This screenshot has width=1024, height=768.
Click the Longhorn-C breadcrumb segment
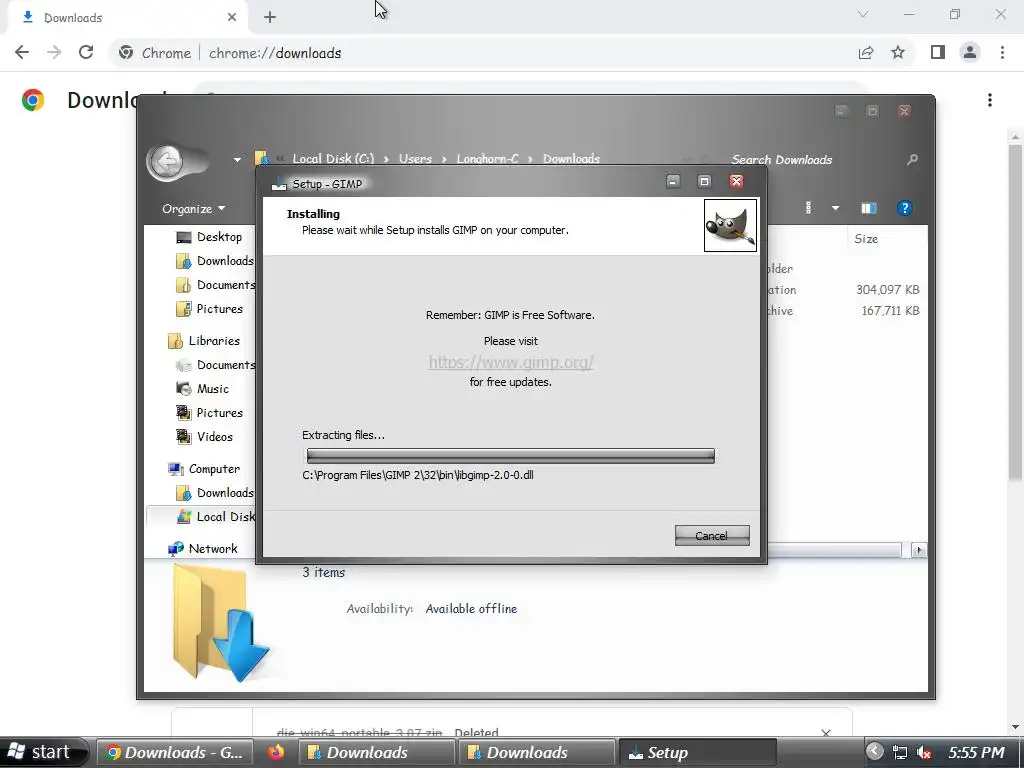tap(487, 159)
